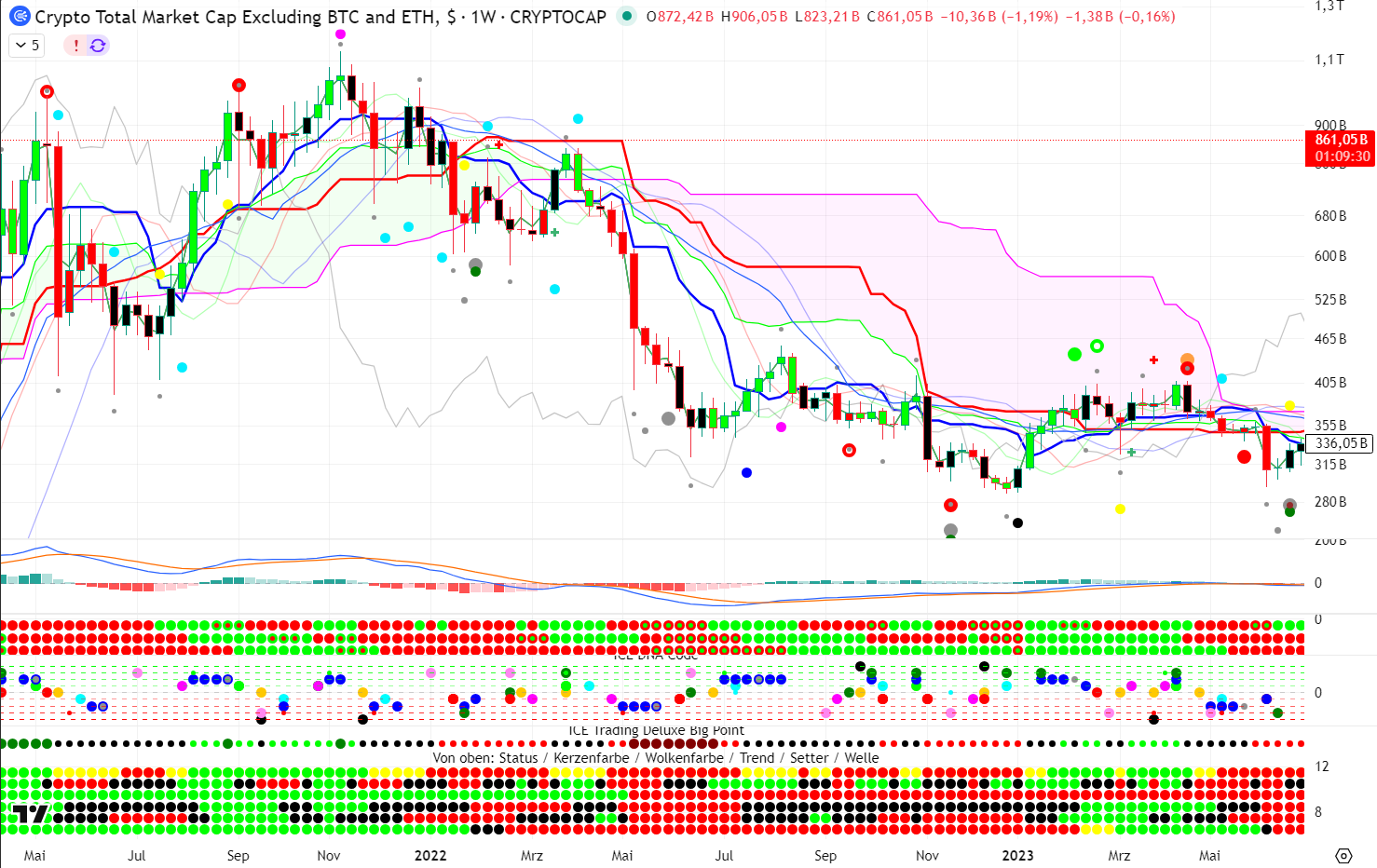Click the large green ring marker on the chart
This screenshot has width=1377, height=868.
click(x=1097, y=346)
